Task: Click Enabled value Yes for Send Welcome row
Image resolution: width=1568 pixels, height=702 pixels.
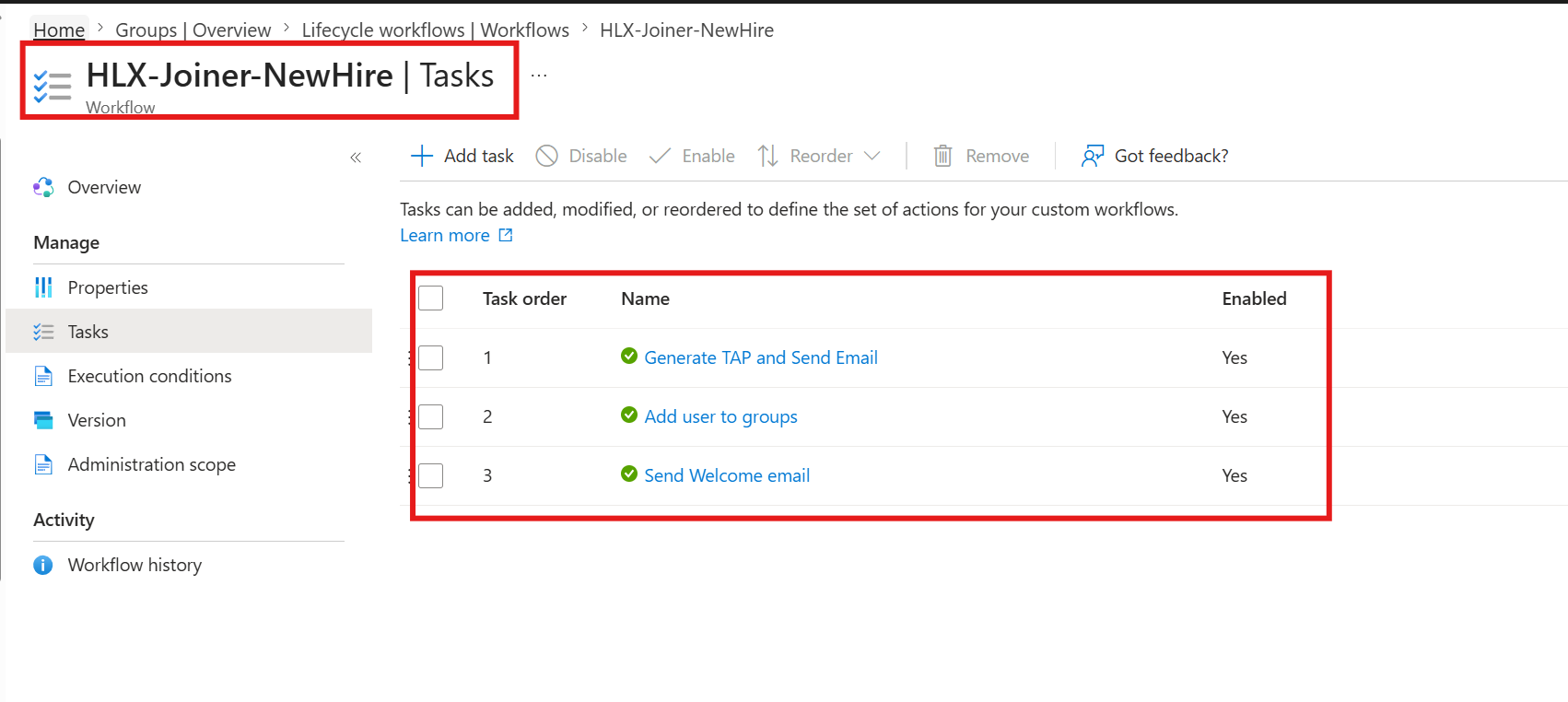Action: (x=1235, y=475)
